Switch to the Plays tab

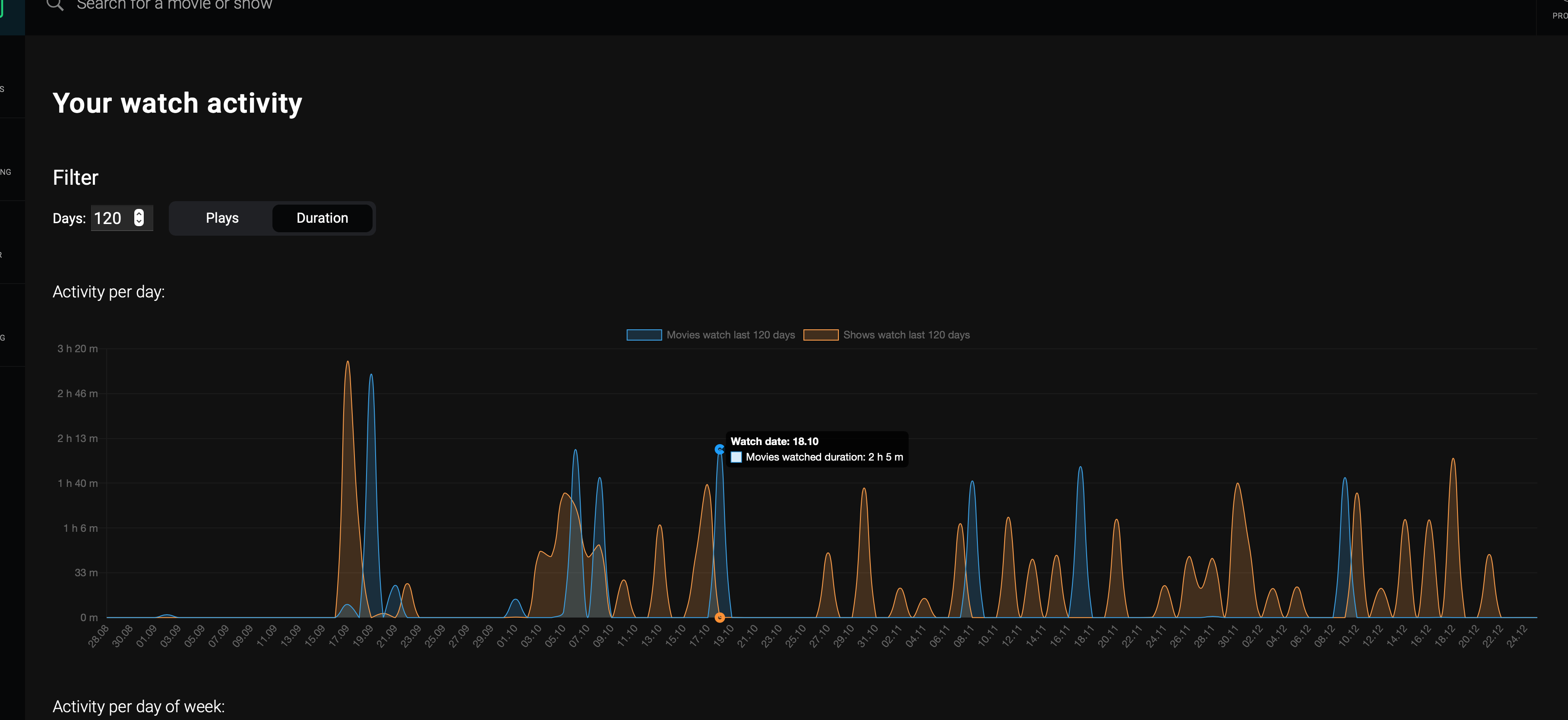pyautogui.click(x=221, y=218)
